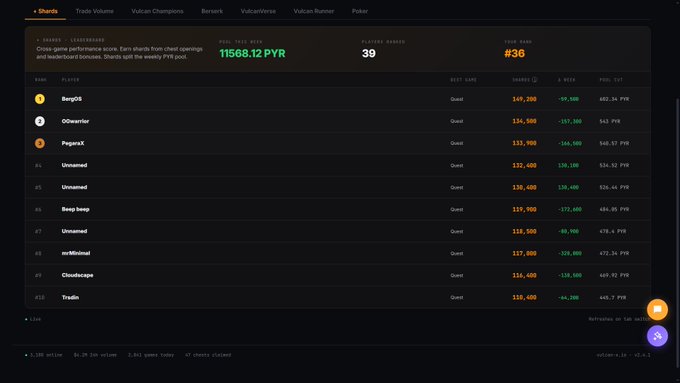
Task: Click the shares value 134,500
Action: point(524,121)
